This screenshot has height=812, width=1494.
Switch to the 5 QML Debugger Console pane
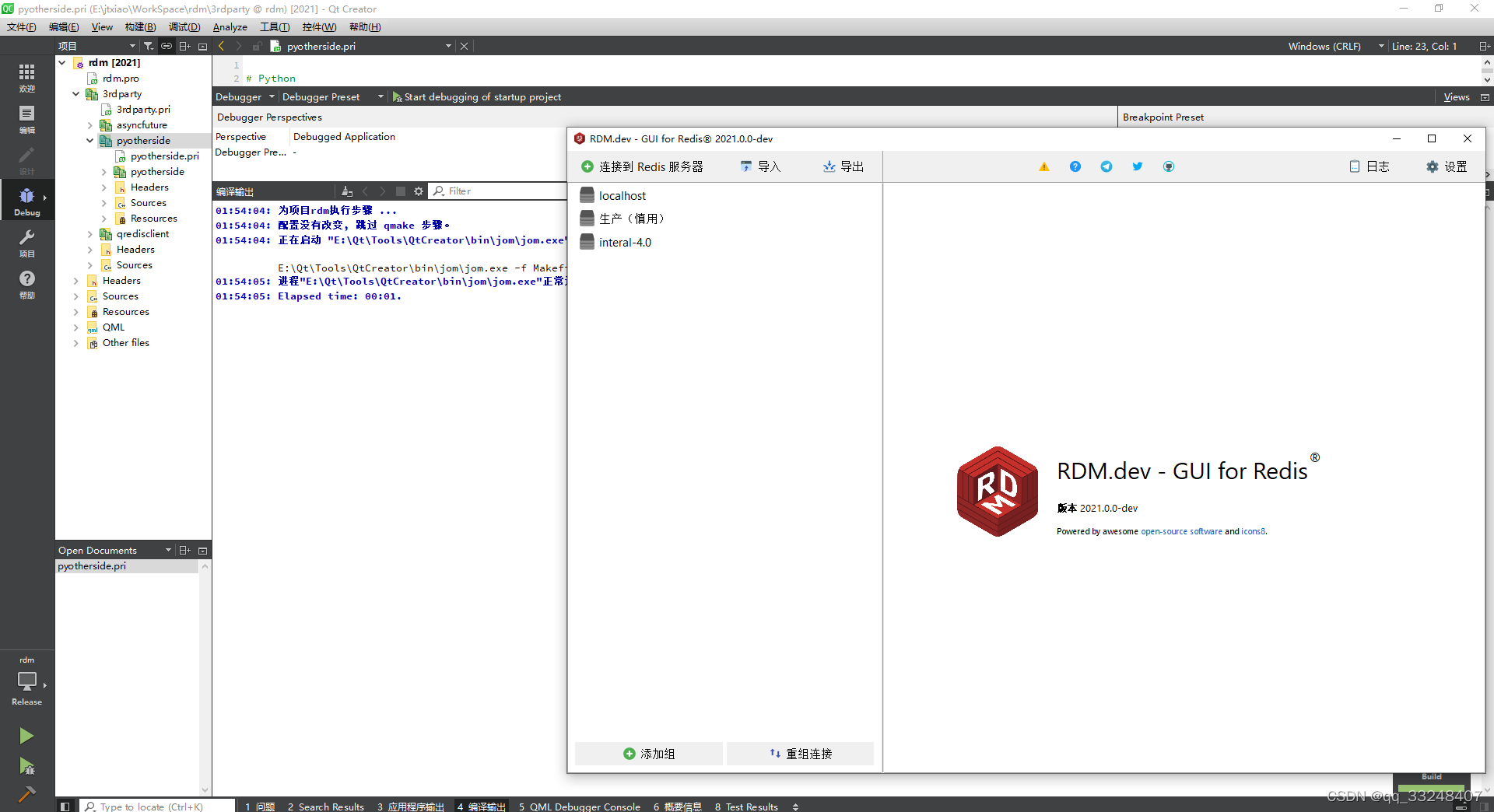pyautogui.click(x=580, y=807)
